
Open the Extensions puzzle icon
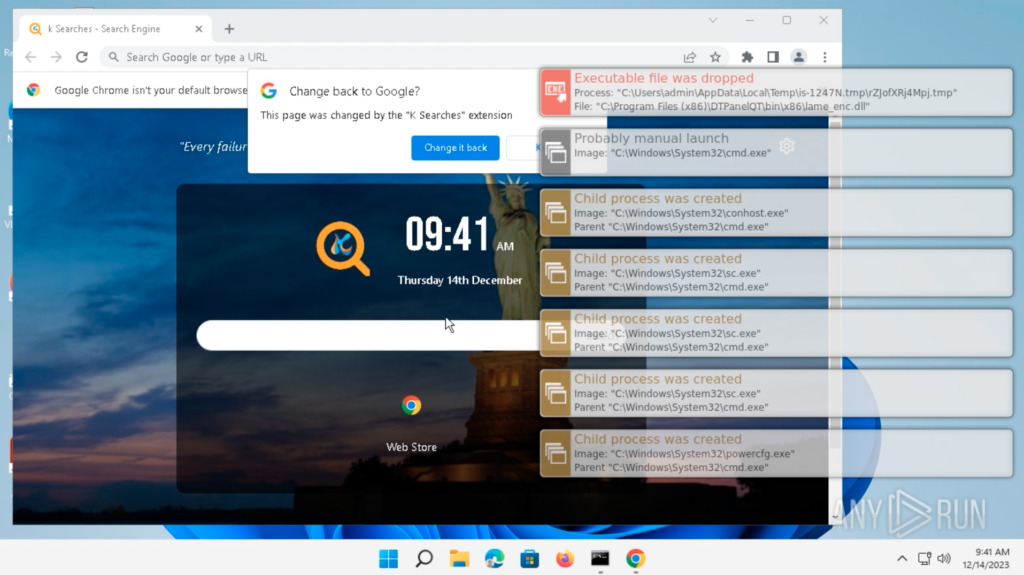(747, 57)
